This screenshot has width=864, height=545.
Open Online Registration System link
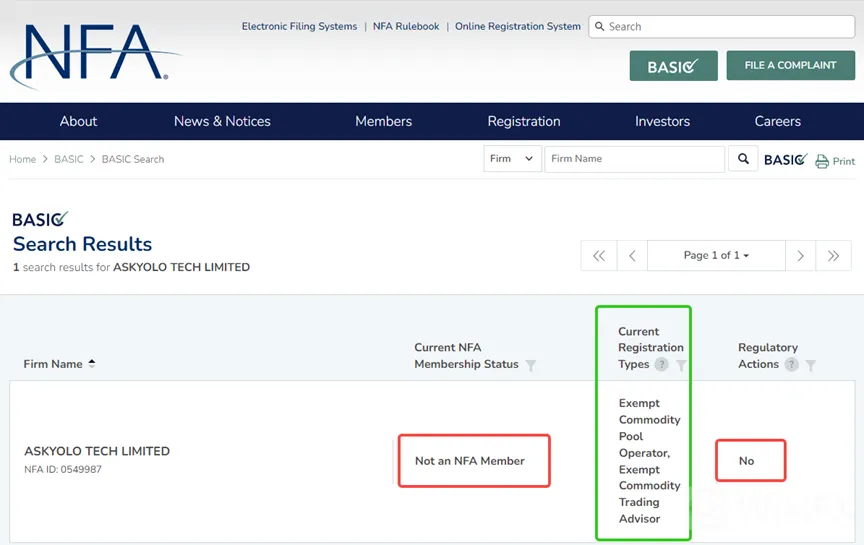[518, 26]
